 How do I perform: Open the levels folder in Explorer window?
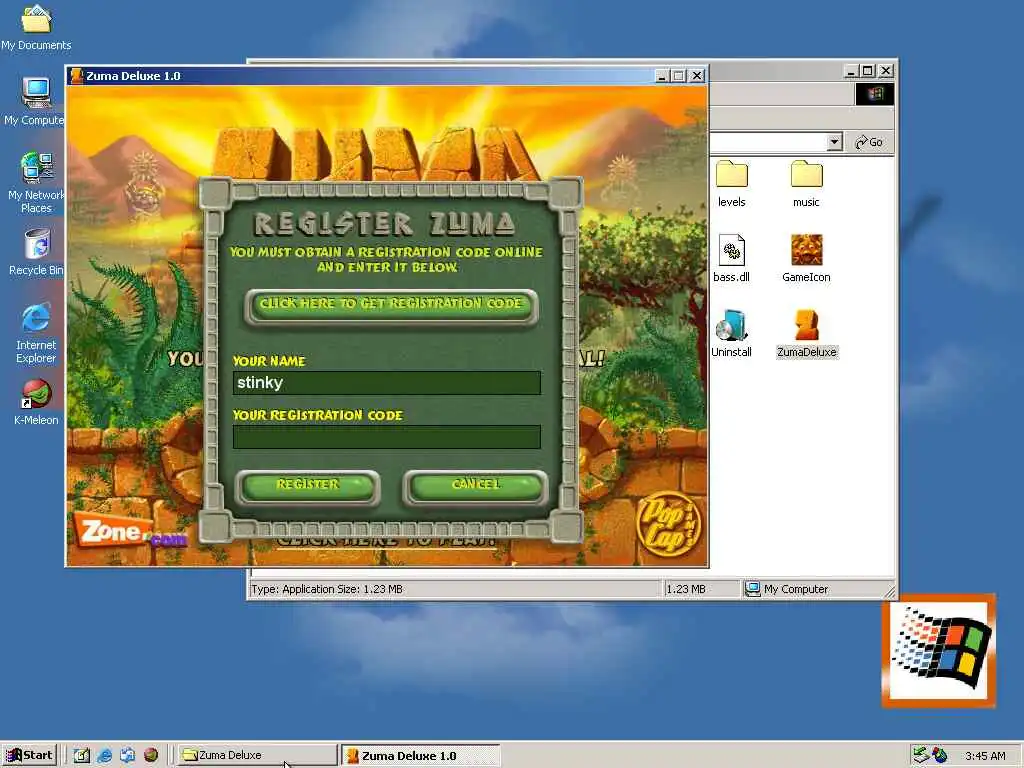click(731, 184)
